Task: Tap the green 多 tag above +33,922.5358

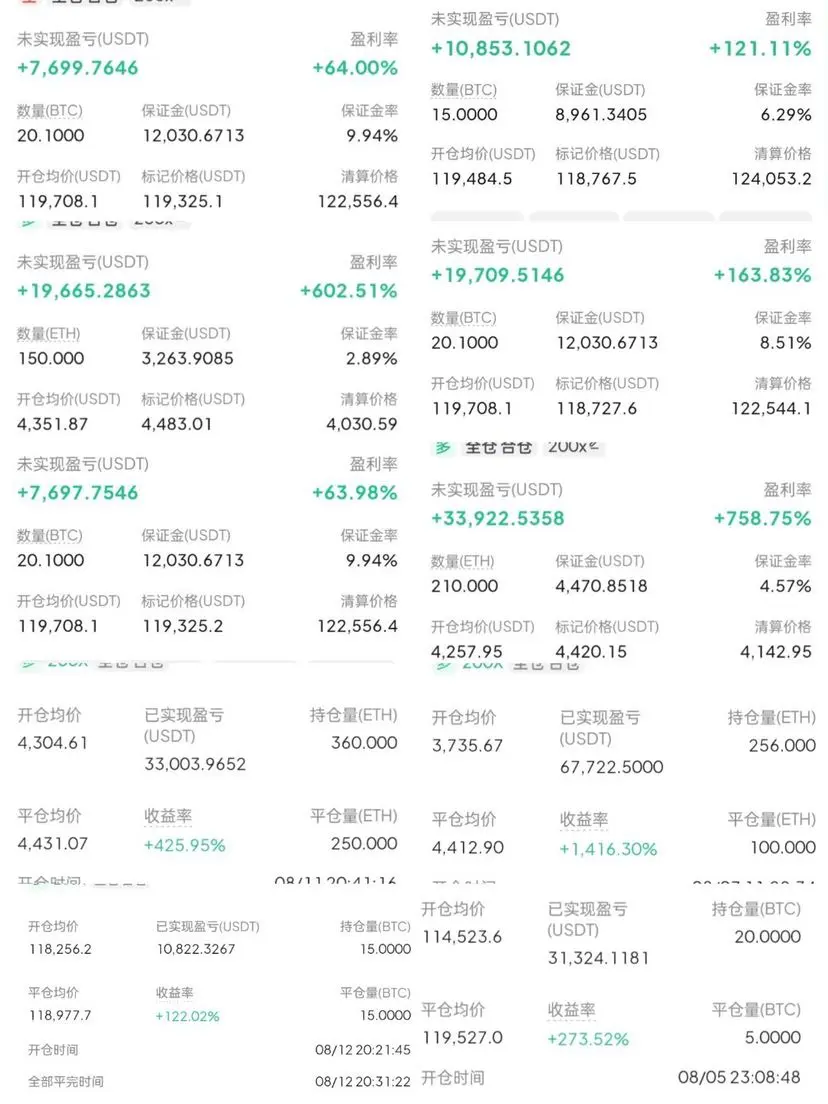Action: point(443,447)
